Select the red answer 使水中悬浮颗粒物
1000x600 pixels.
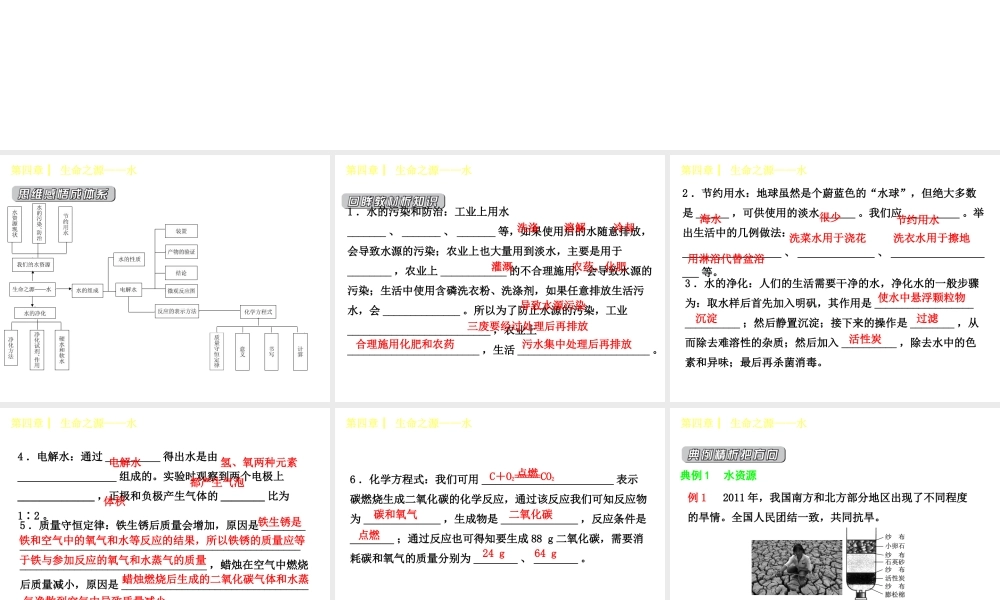(922, 297)
